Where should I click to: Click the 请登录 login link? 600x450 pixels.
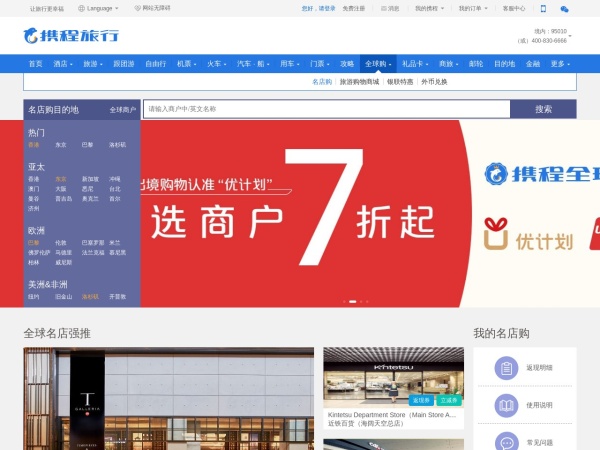point(327,8)
